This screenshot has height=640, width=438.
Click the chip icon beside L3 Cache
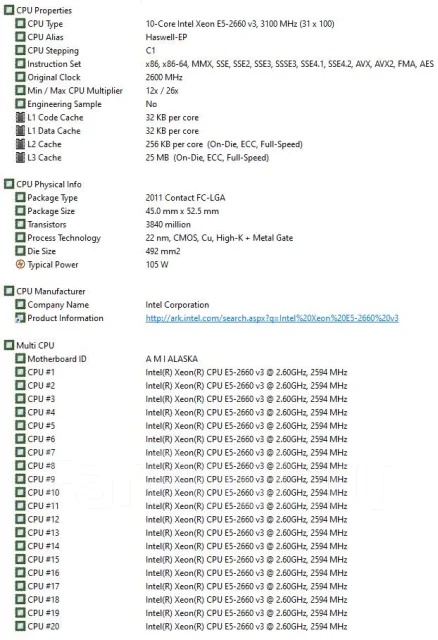click(20, 158)
